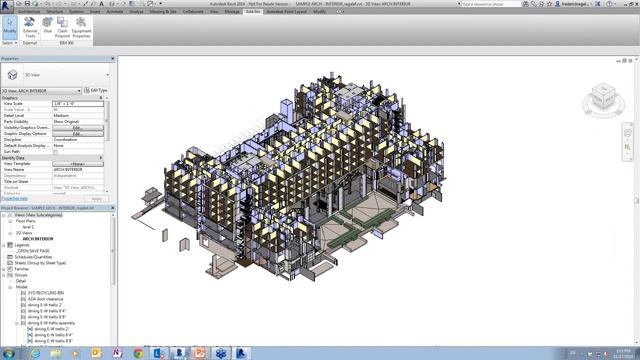This screenshot has width=640, height=360.
Task: Collapse the Identity Data section
Action: 101,158
